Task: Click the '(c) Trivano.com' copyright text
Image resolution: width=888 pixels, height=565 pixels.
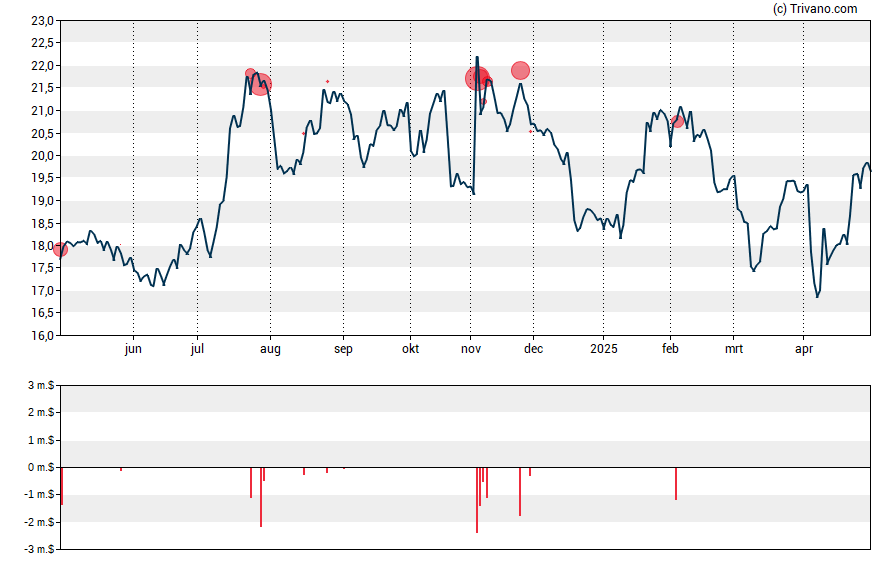Action: (814, 8)
